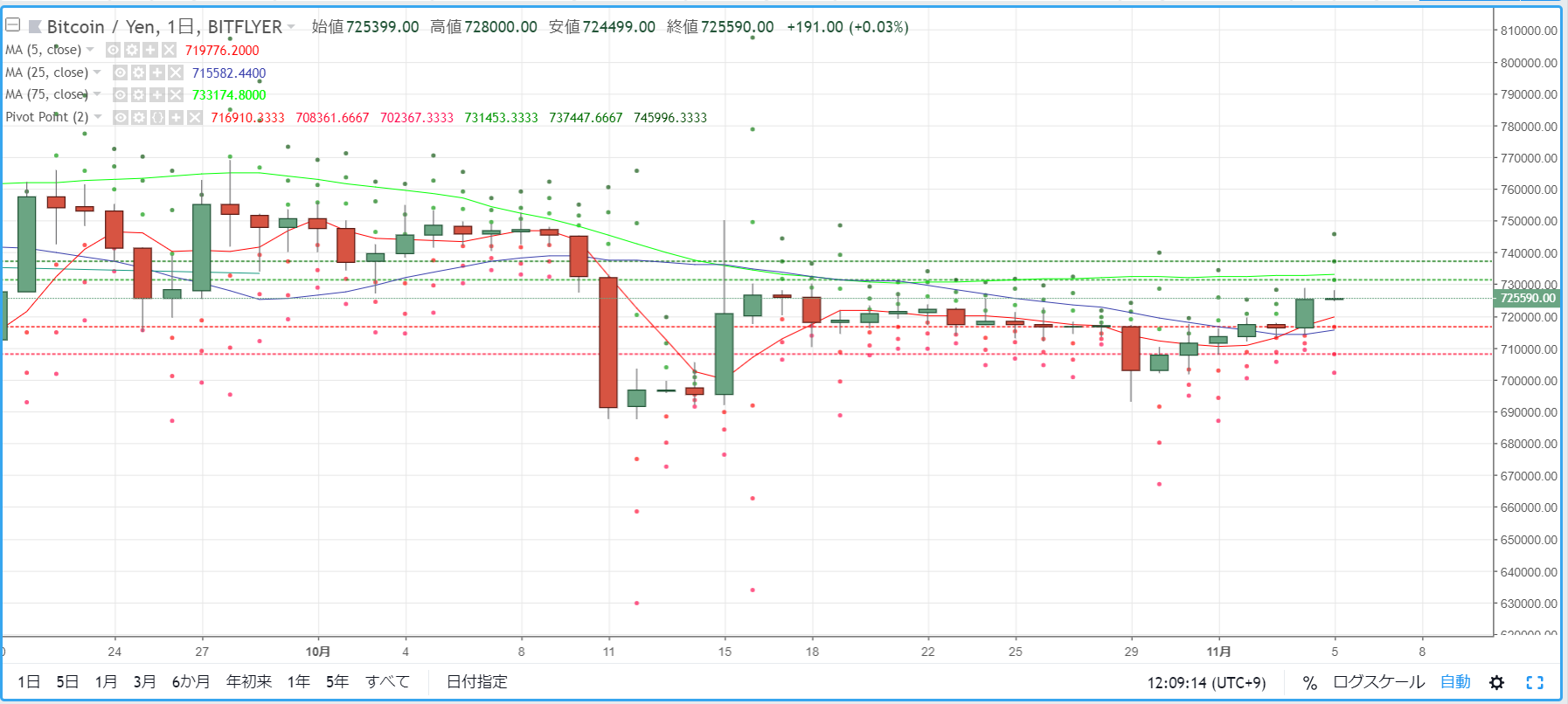Enable 自動 auto scale
Screen dimensions: 1568x704
(1455, 682)
